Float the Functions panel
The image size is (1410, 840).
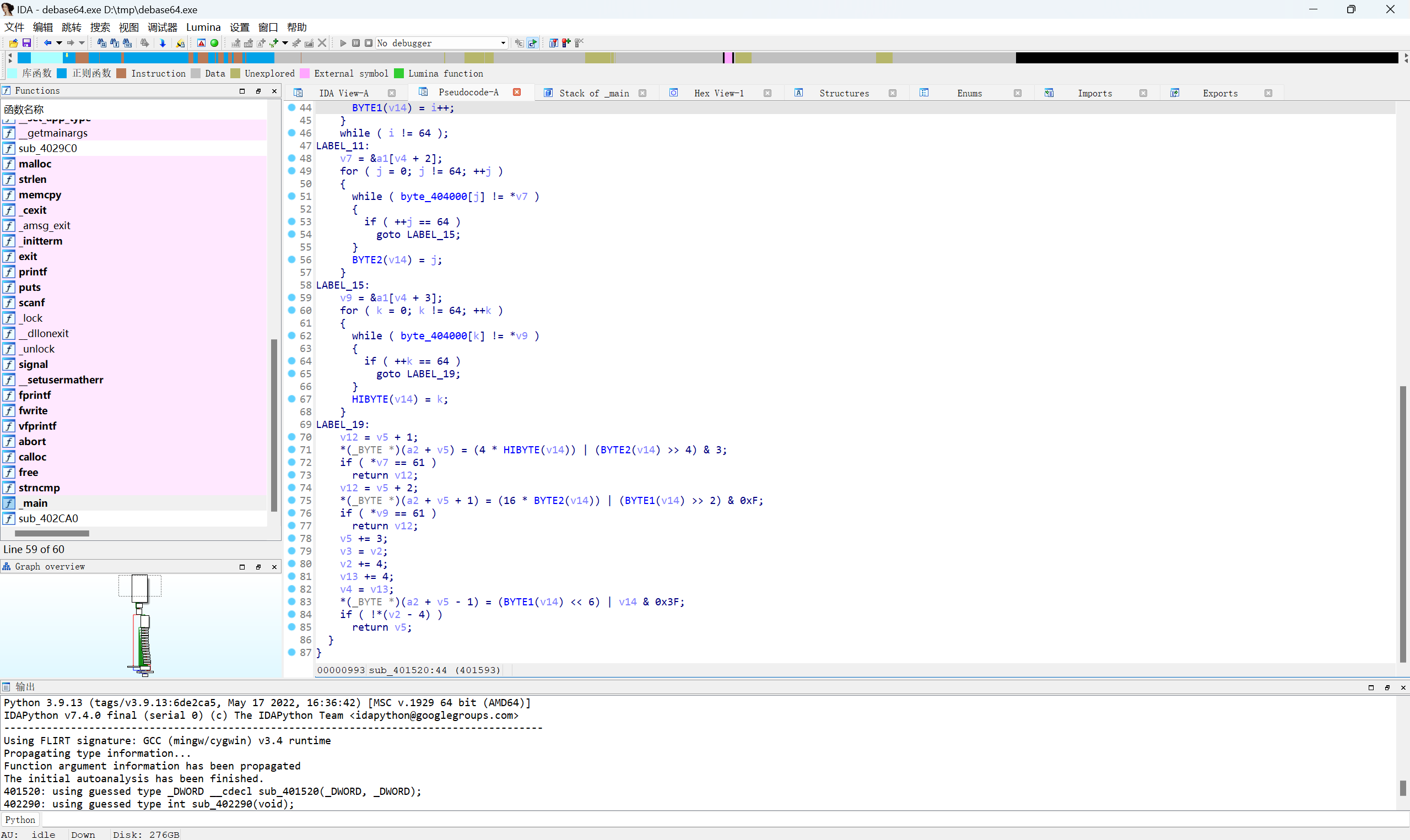(258, 90)
